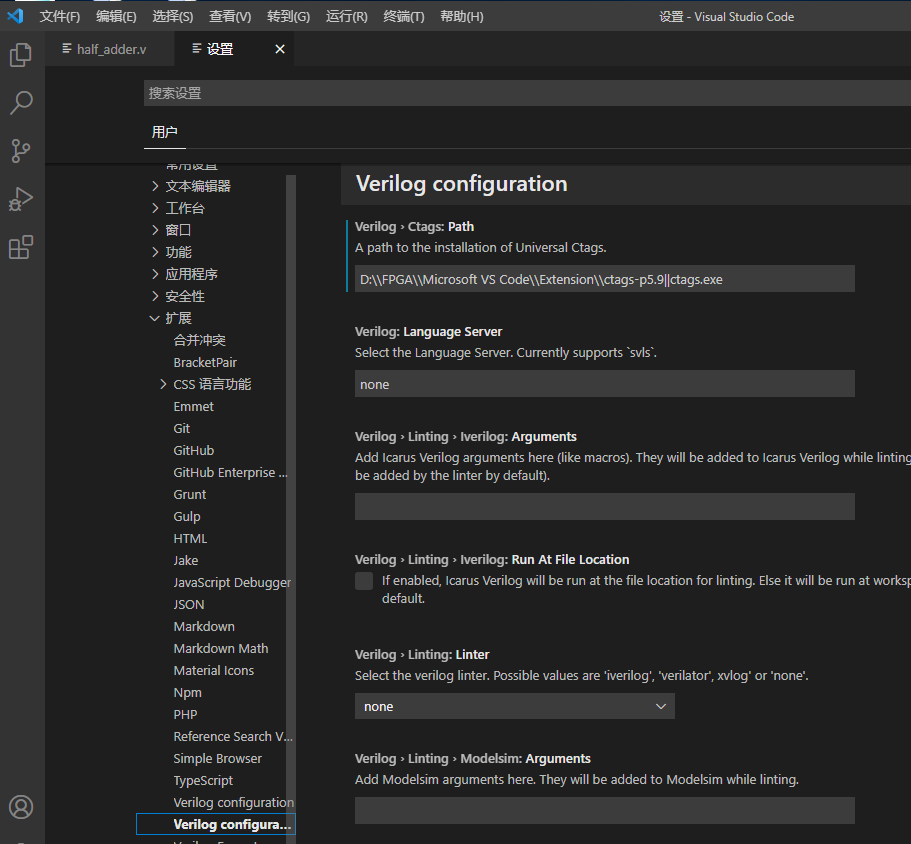Select Emmet in the settings tree

point(193,407)
